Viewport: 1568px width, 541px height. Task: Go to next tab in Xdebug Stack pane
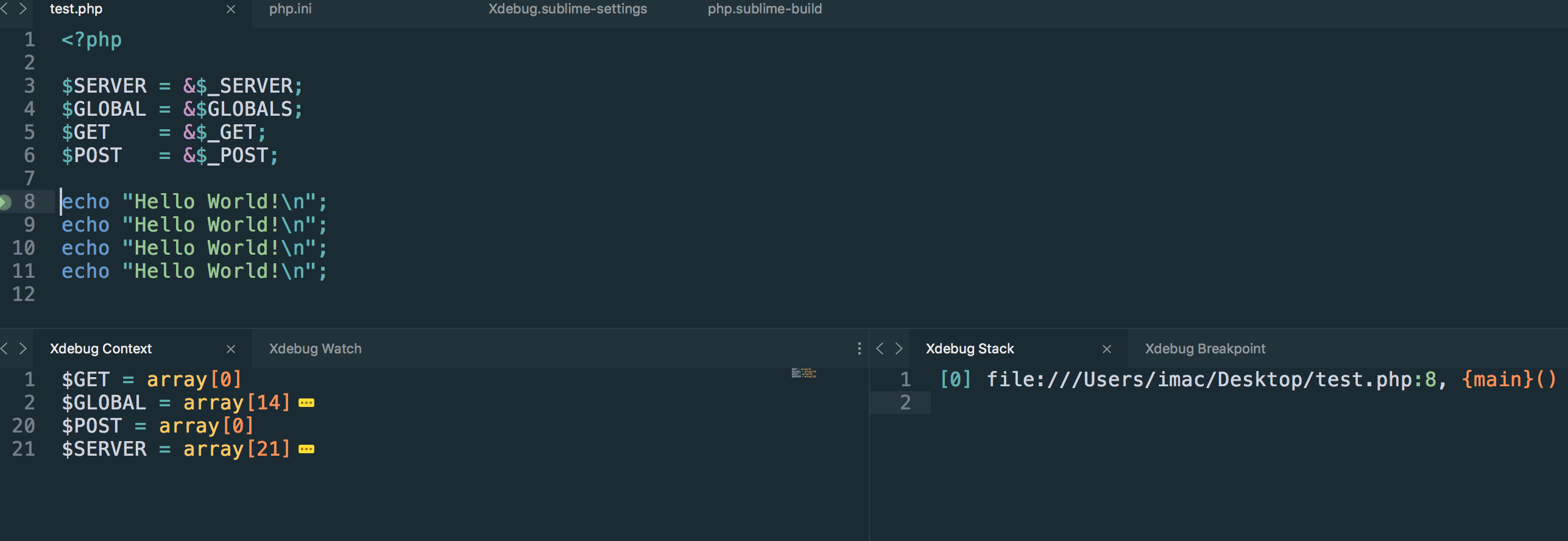pyautogui.click(x=899, y=348)
